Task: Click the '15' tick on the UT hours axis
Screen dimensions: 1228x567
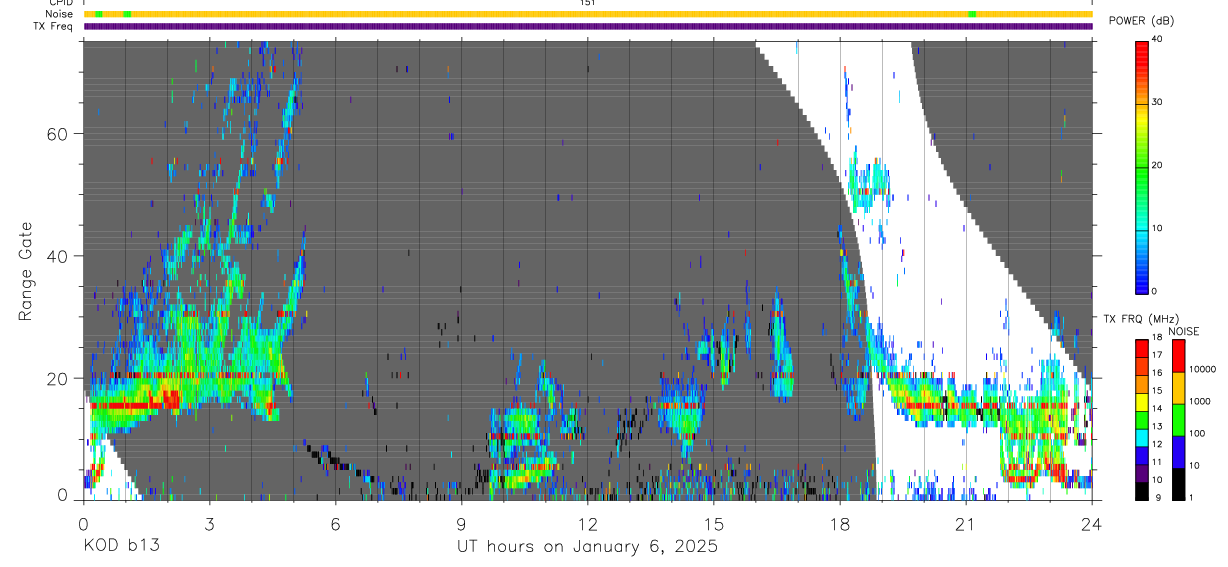Action: (x=713, y=524)
